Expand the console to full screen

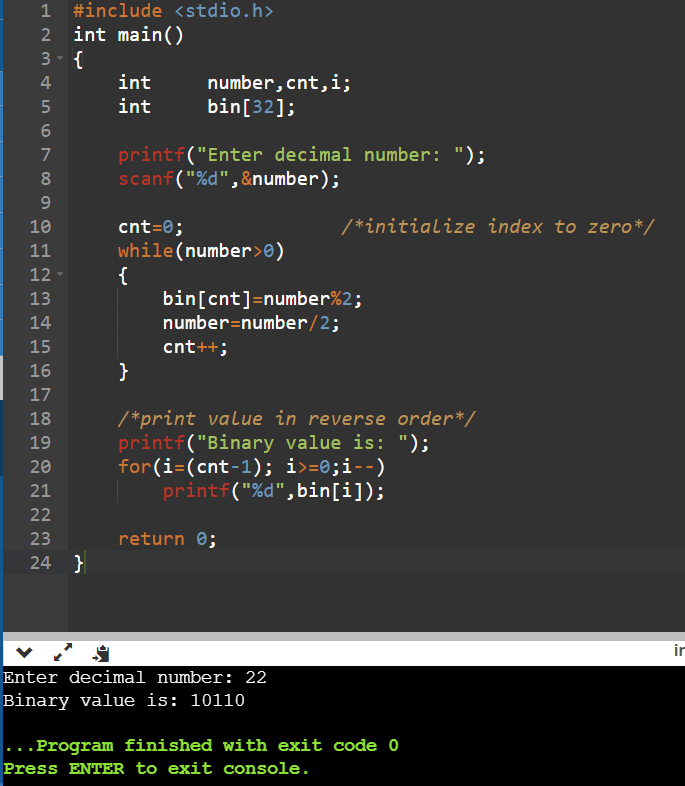click(x=63, y=652)
